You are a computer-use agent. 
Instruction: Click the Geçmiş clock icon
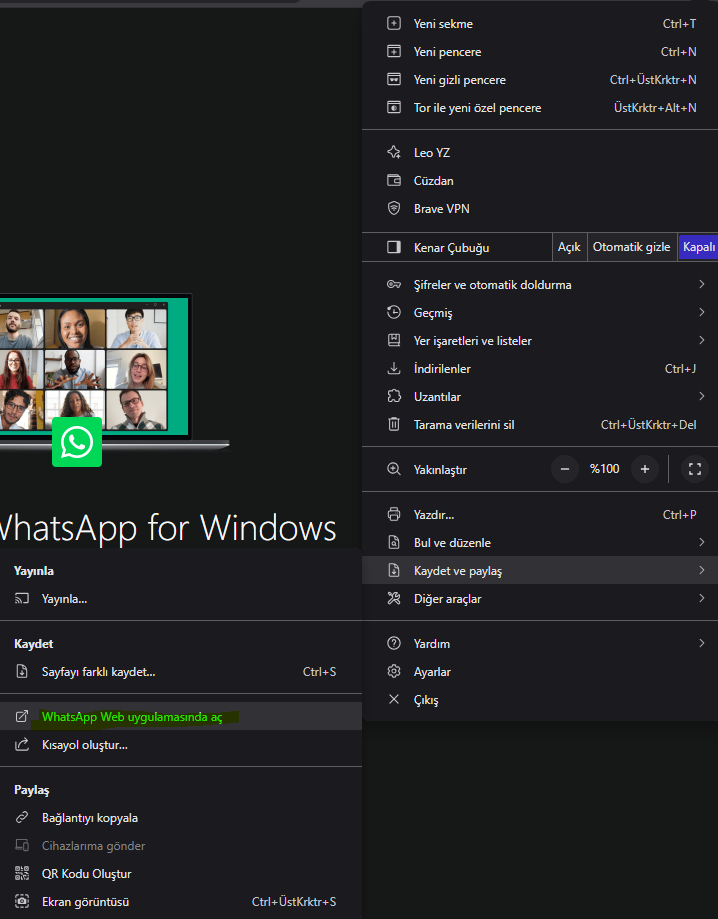click(394, 312)
